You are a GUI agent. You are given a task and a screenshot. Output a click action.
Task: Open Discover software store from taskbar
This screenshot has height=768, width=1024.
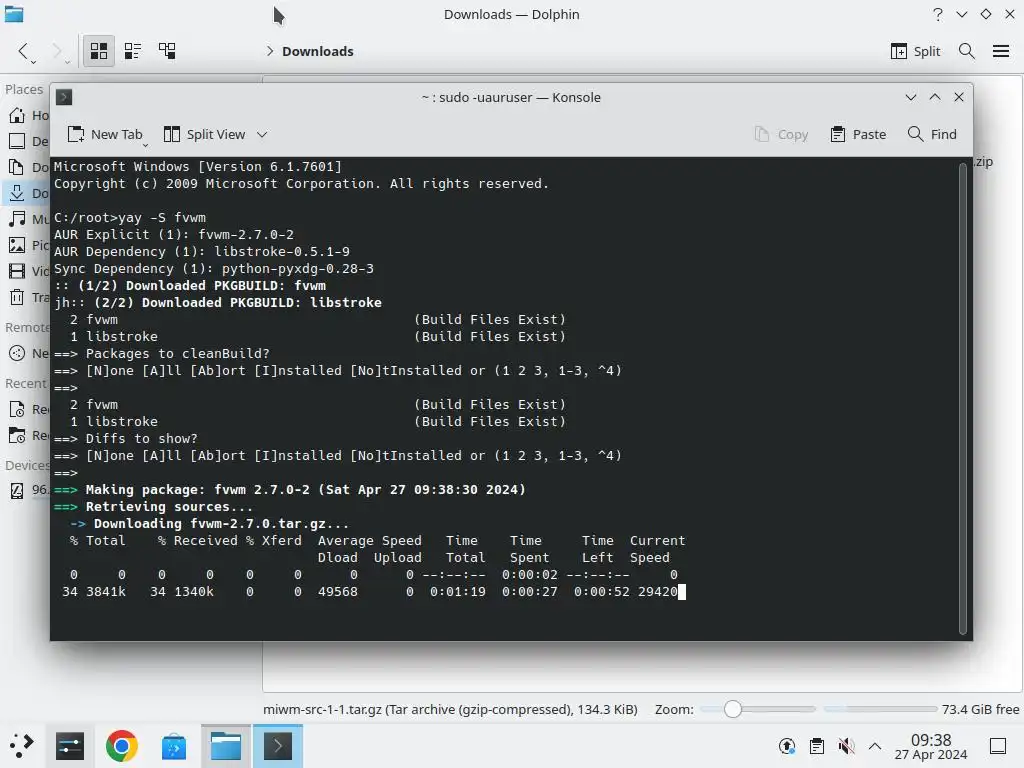click(174, 746)
